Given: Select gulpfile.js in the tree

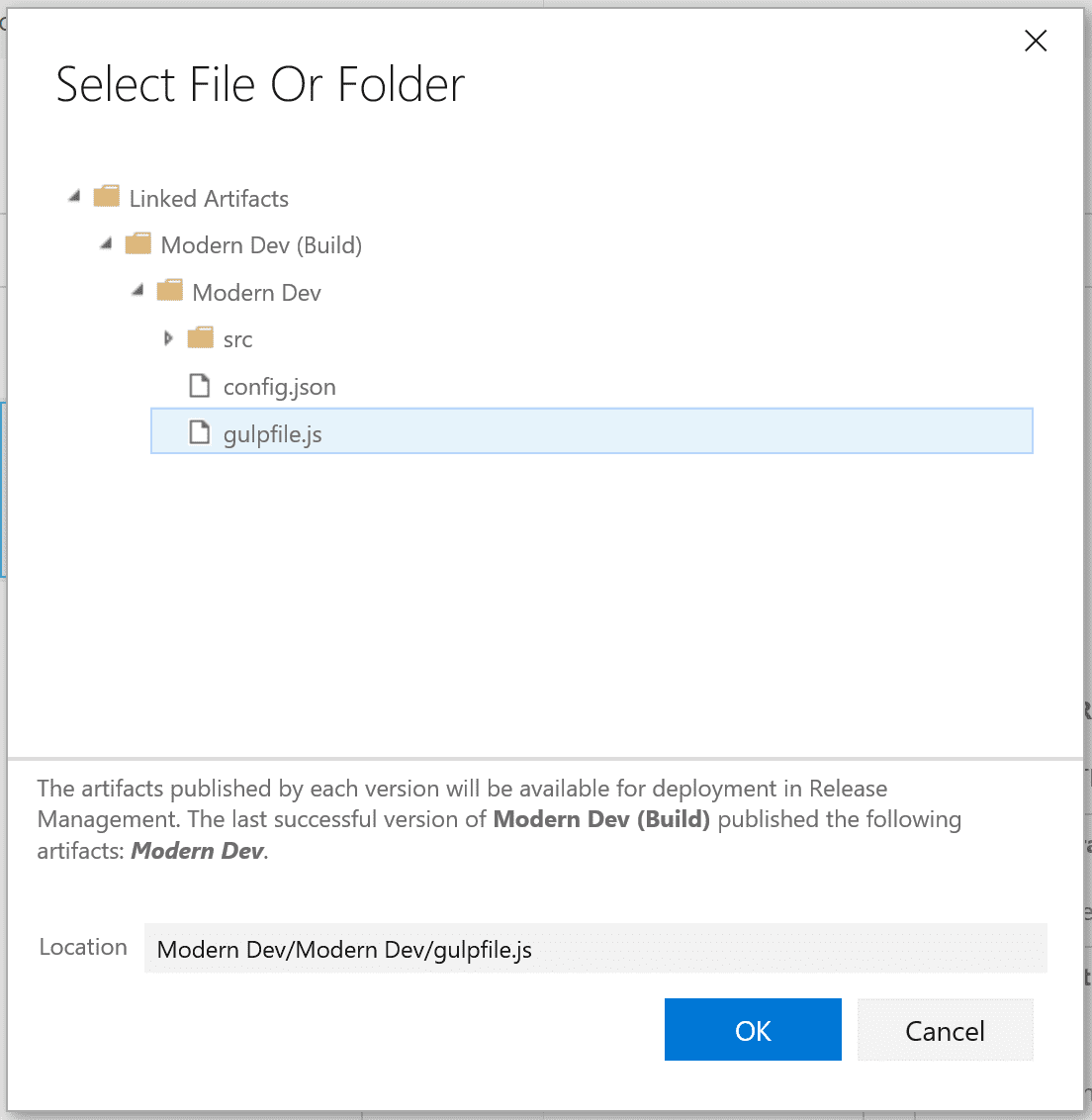Looking at the screenshot, I should click(x=591, y=431).
